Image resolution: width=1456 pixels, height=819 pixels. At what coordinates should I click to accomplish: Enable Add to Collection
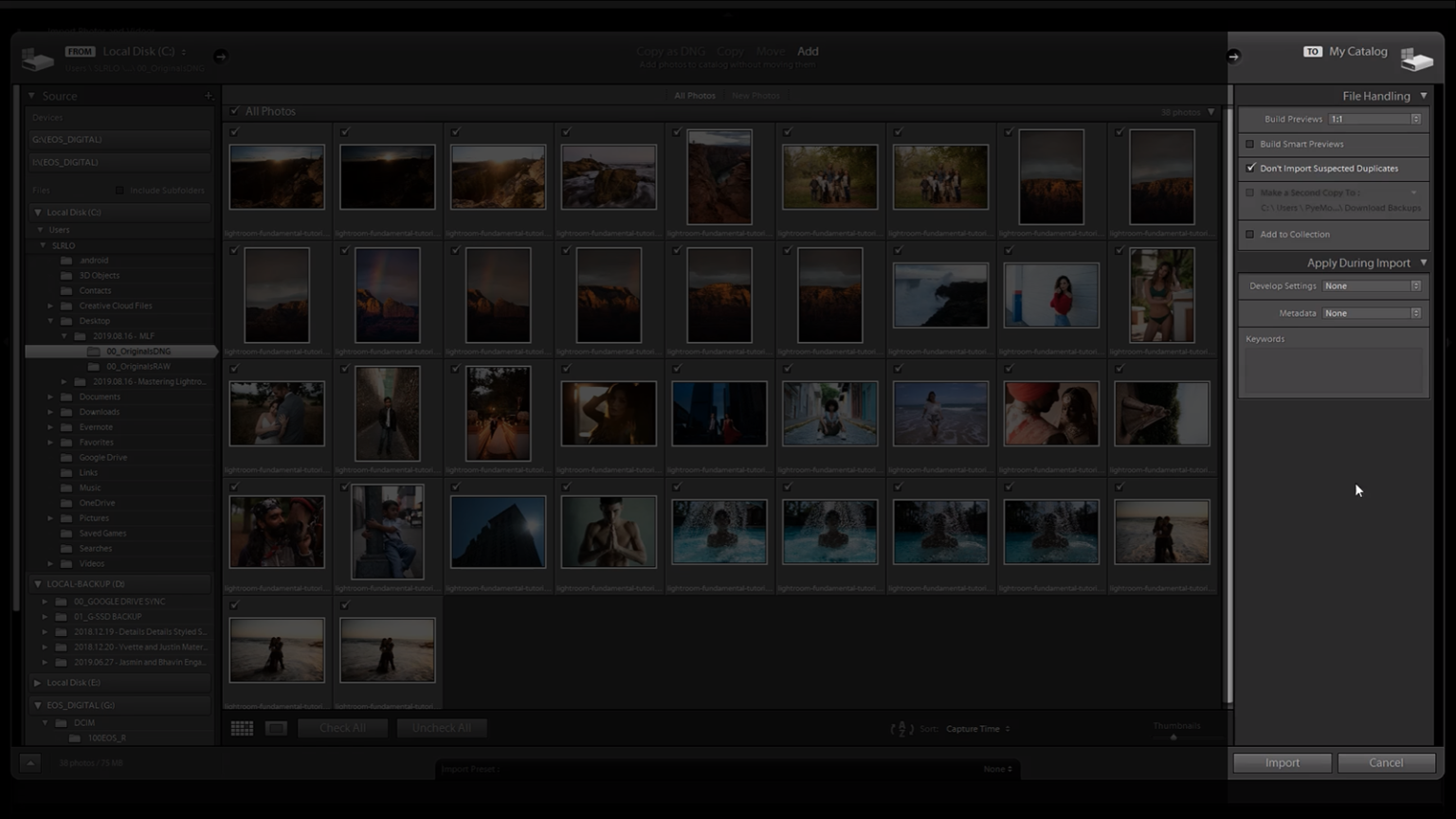coord(1250,234)
